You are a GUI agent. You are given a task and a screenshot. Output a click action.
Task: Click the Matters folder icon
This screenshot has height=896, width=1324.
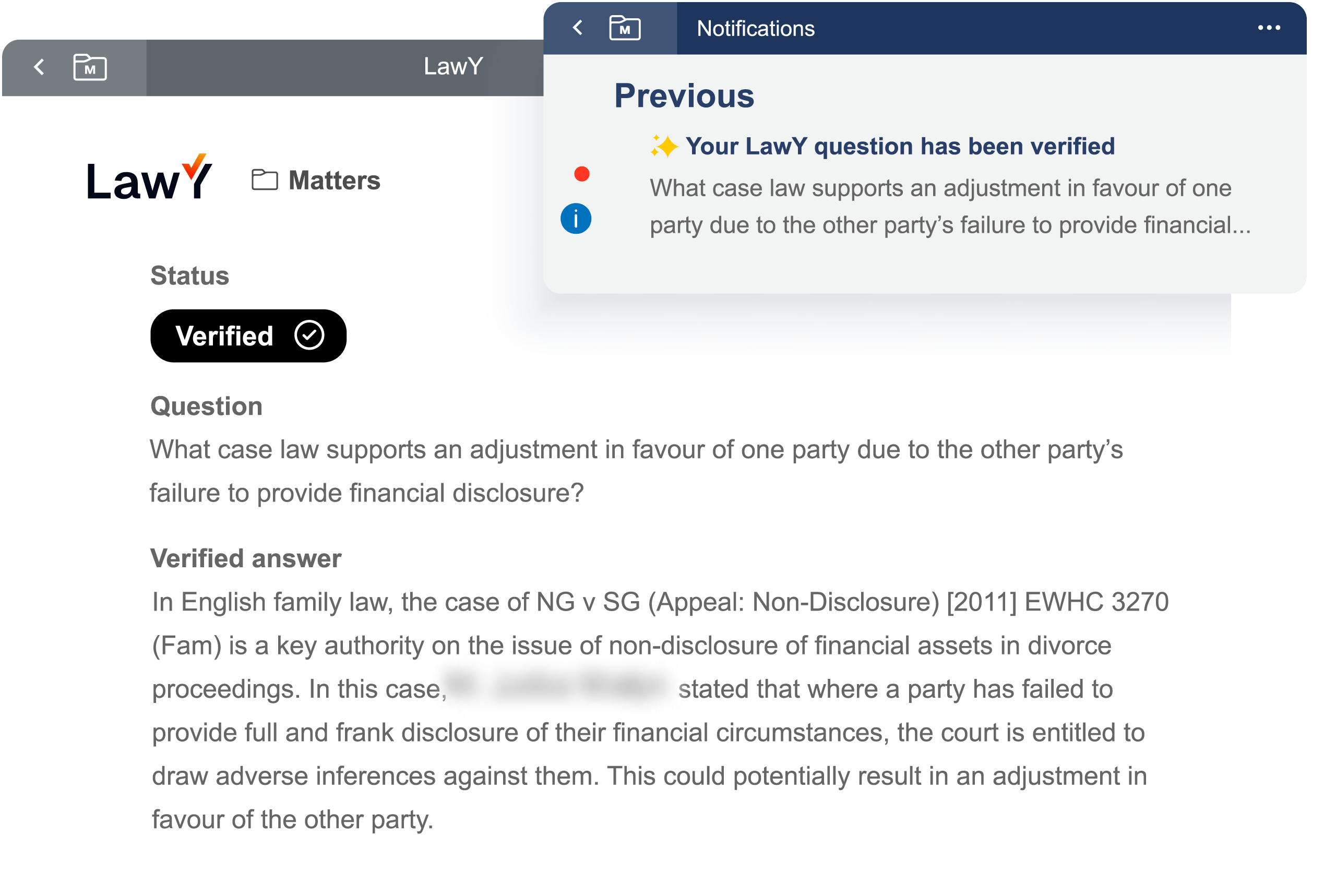coord(265,180)
